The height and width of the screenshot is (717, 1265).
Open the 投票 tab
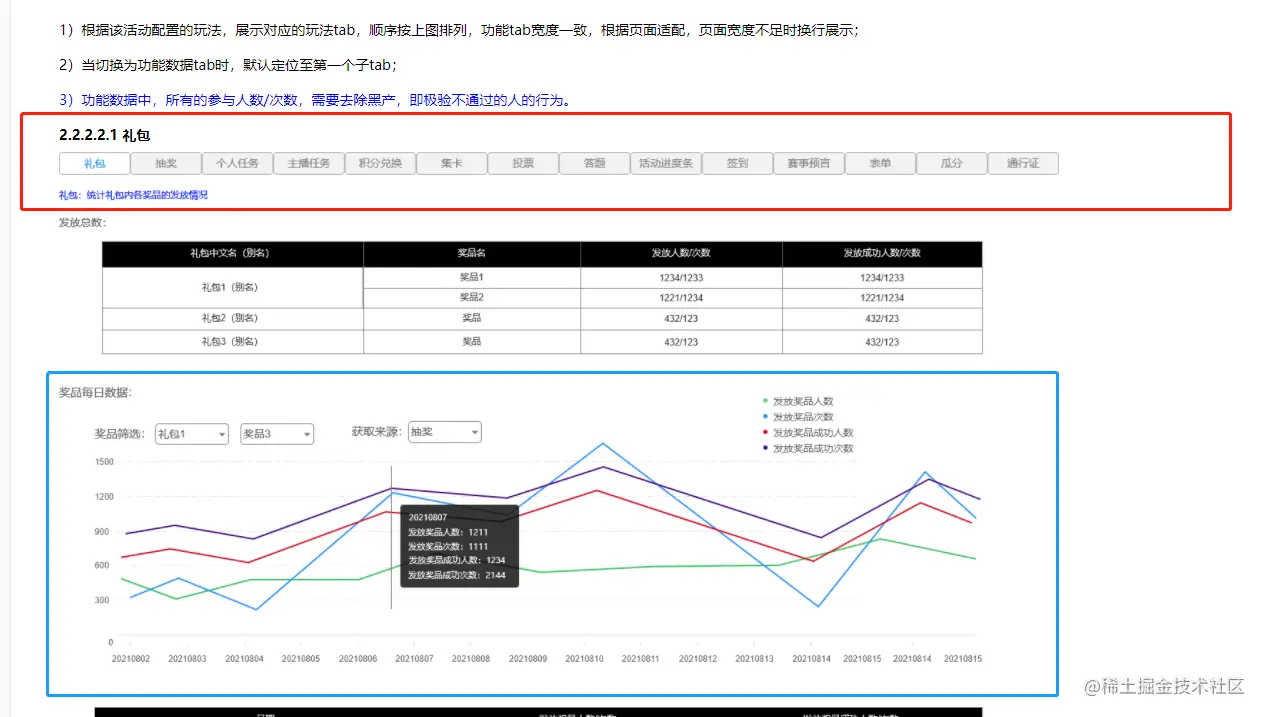point(523,163)
